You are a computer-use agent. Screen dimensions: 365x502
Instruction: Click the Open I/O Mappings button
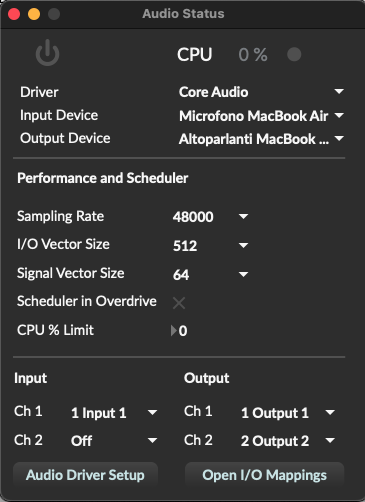pos(265,475)
